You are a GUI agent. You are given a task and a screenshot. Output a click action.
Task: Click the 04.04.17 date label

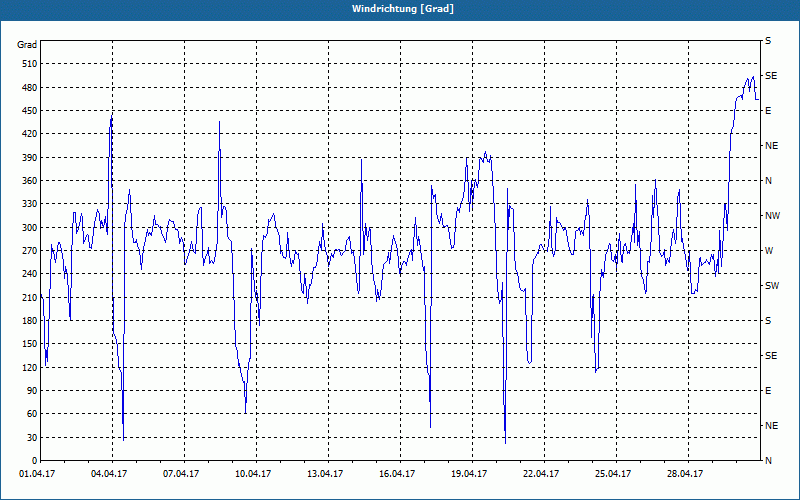(x=109, y=474)
